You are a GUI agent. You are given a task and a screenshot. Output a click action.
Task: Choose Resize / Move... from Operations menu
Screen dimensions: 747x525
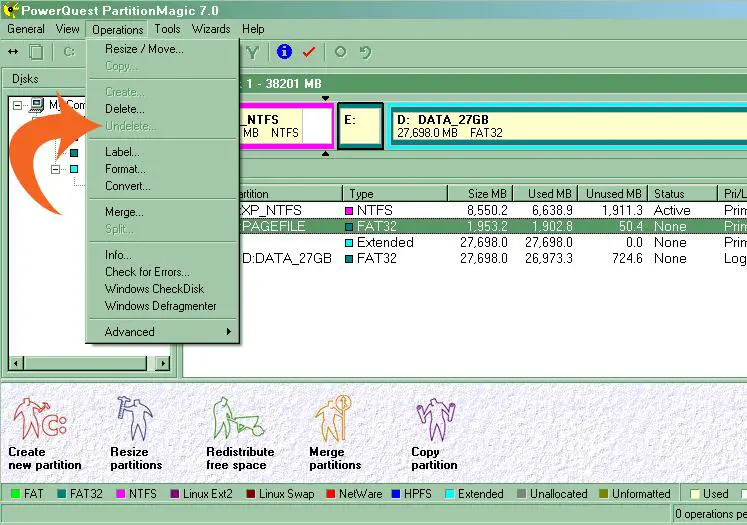(162, 49)
